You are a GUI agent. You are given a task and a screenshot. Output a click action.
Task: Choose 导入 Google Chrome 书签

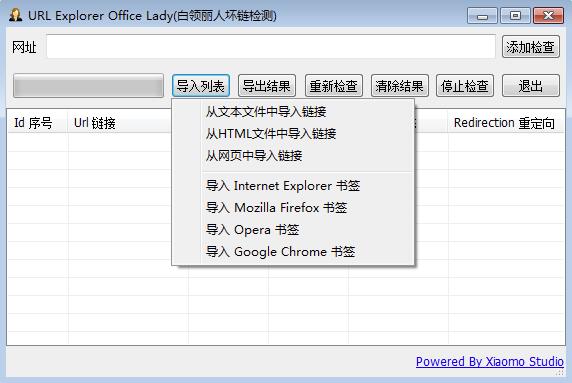293,252
